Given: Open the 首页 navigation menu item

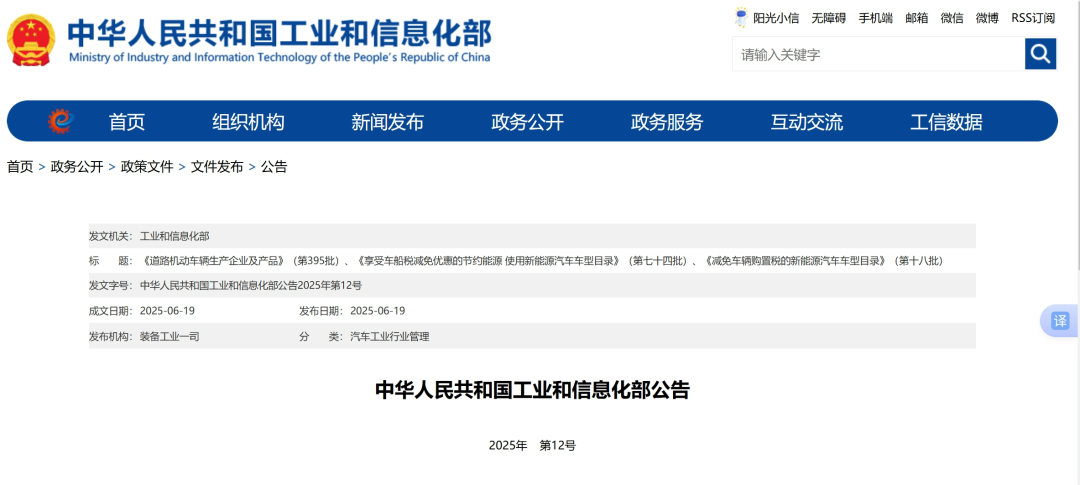Looking at the screenshot, I should pos(127,122).
